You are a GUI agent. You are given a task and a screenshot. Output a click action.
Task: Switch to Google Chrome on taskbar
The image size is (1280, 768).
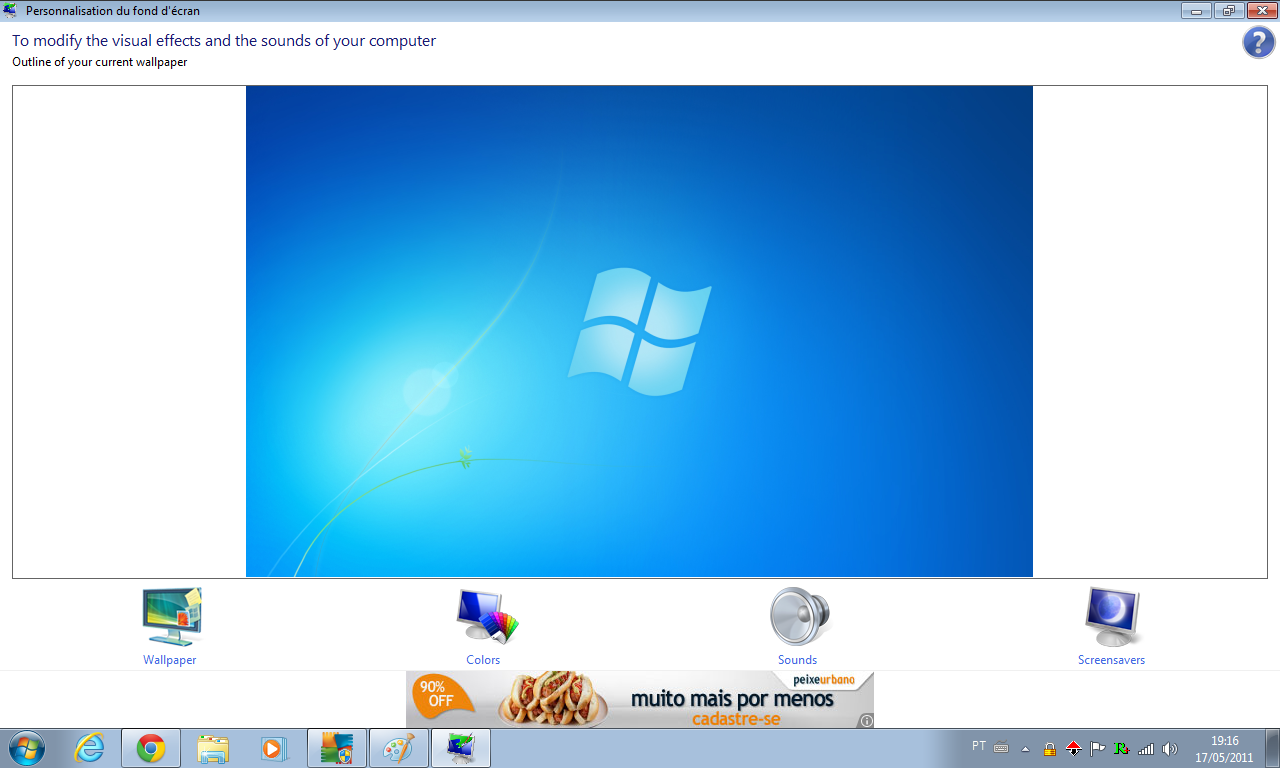click(151, 748)
